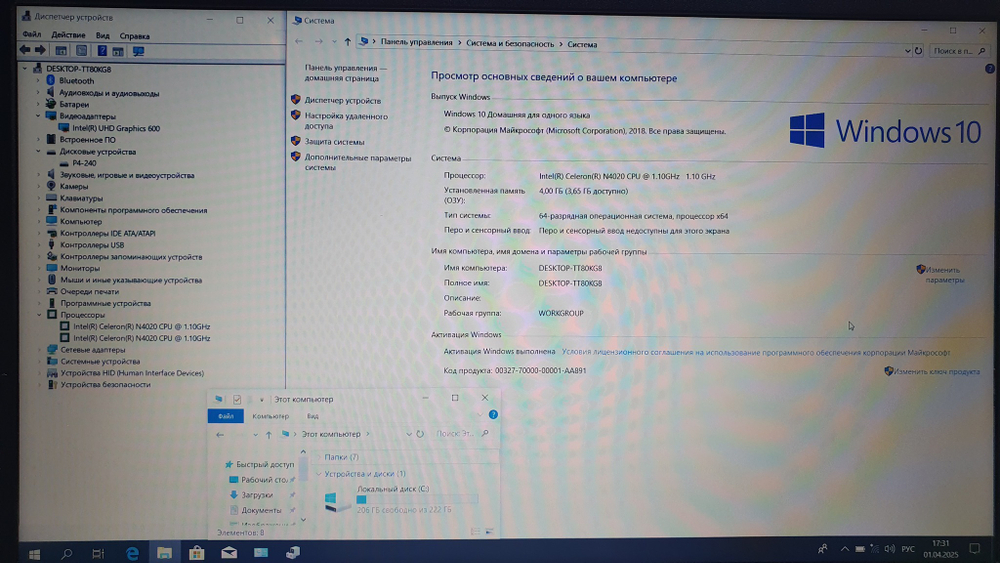Image resolution: width=1000 pixels, height=563 pixels.
Task: Select Мониторы category
Action: coord(80,268)
